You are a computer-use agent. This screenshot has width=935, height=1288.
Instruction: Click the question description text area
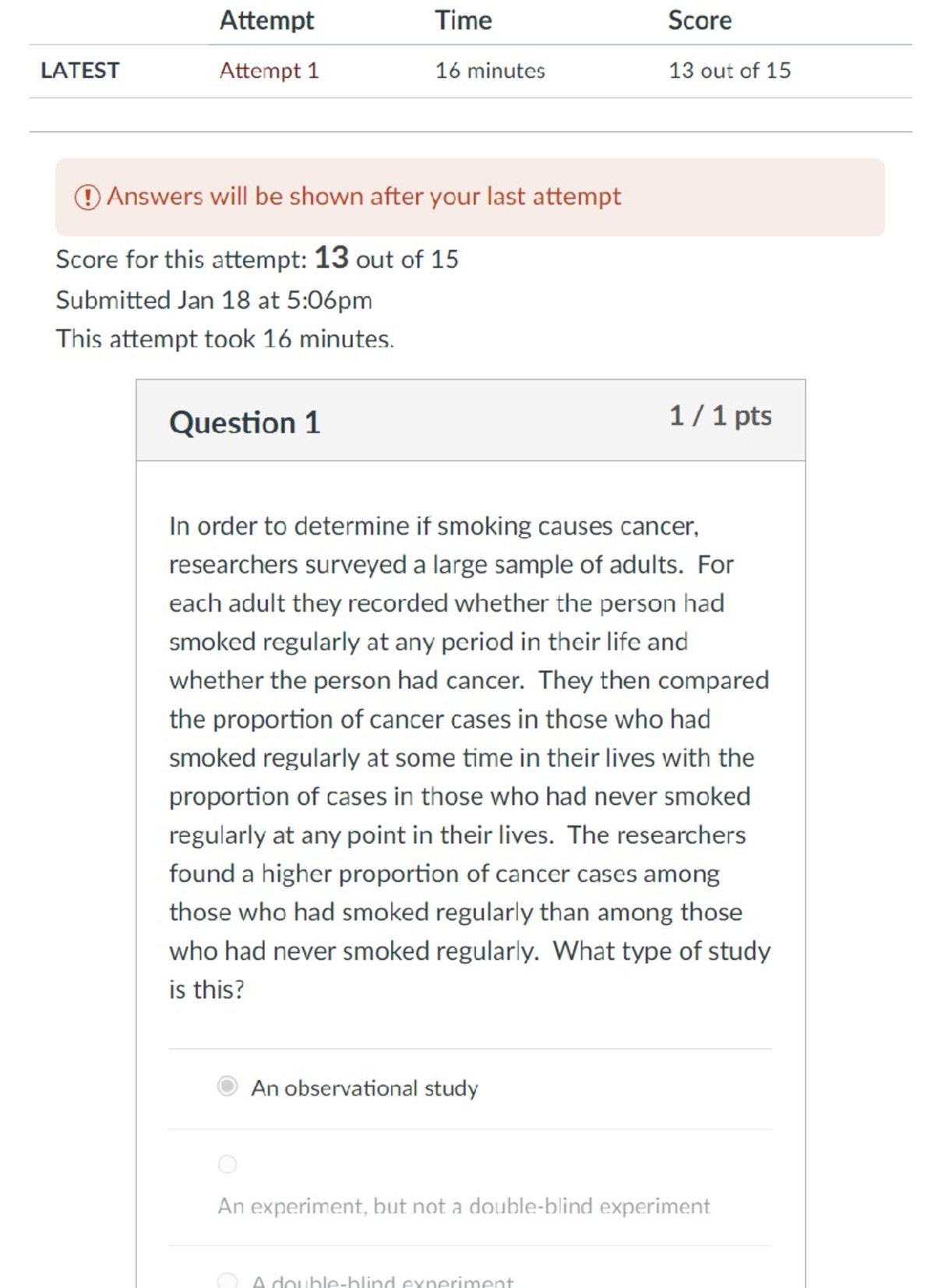coord(467,756)
